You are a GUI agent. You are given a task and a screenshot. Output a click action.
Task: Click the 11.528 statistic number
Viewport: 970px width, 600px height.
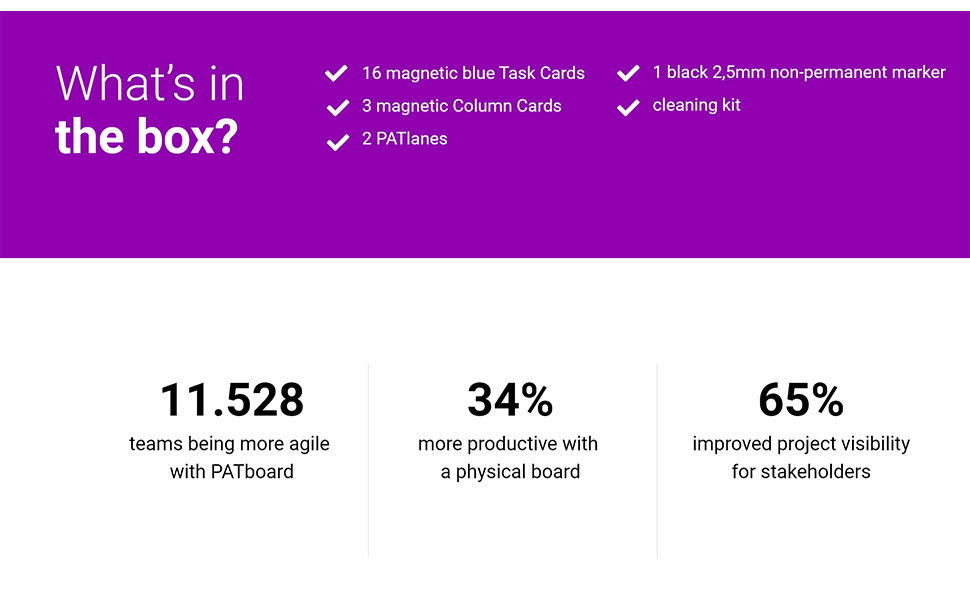[232, 400]
